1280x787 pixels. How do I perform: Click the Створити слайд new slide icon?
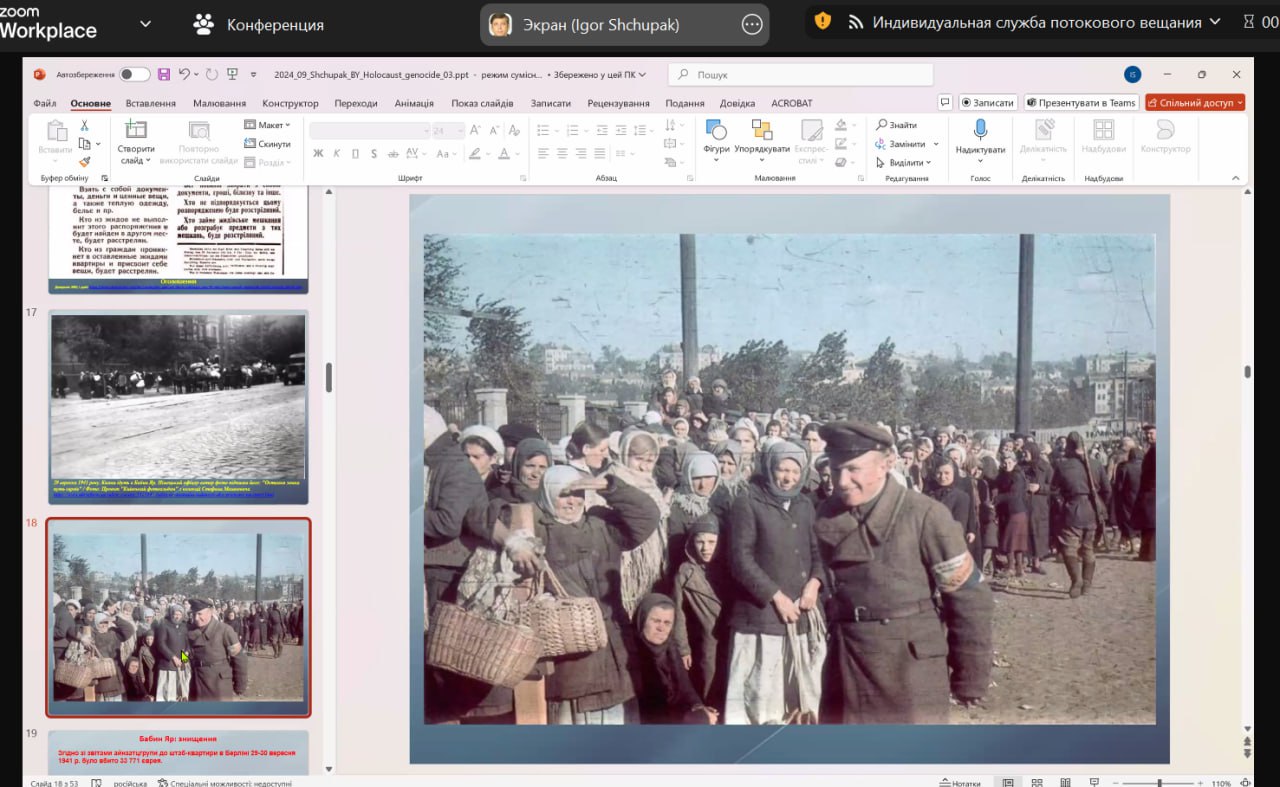(135, 129)
